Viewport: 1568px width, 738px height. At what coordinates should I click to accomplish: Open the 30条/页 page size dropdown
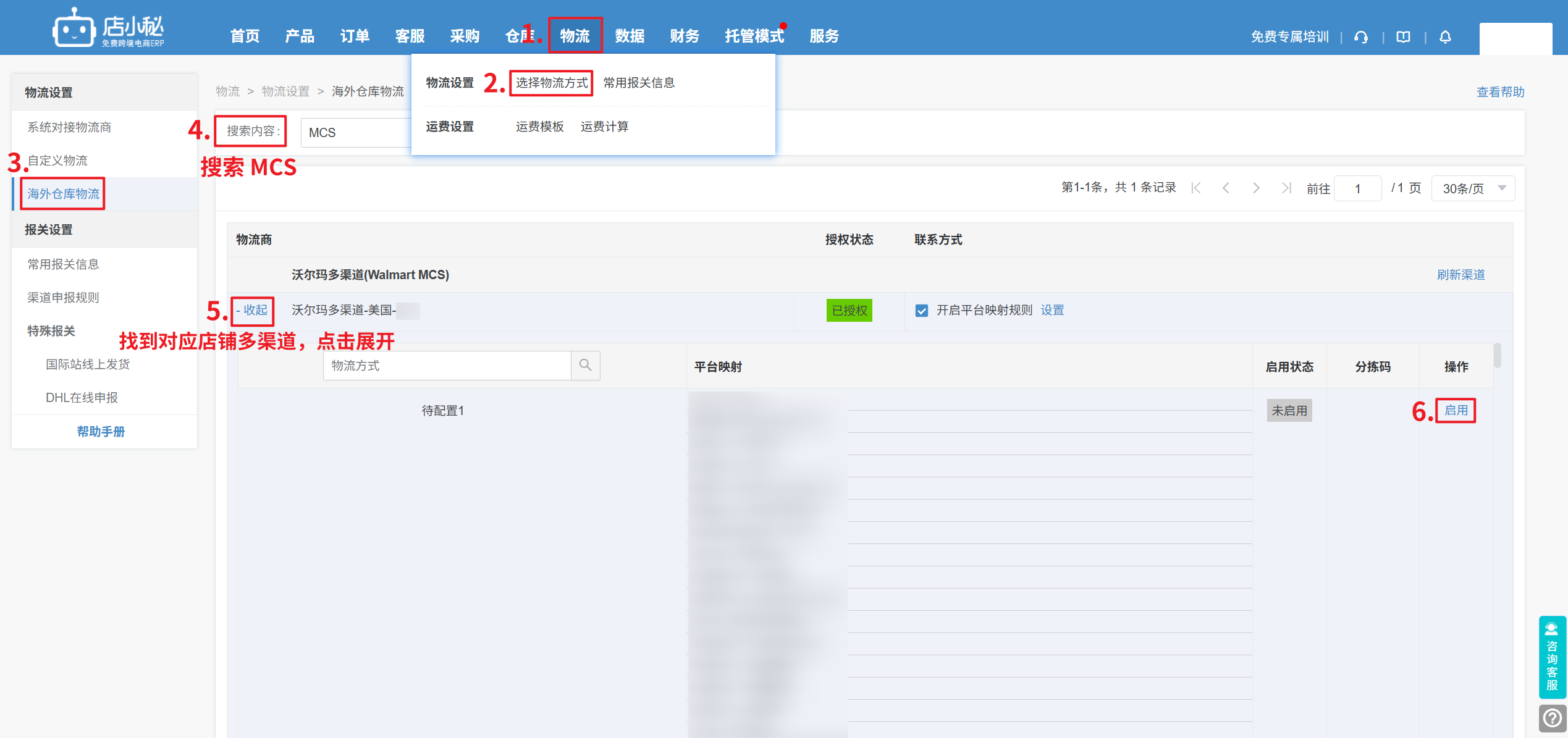[x=1473, y=188]
